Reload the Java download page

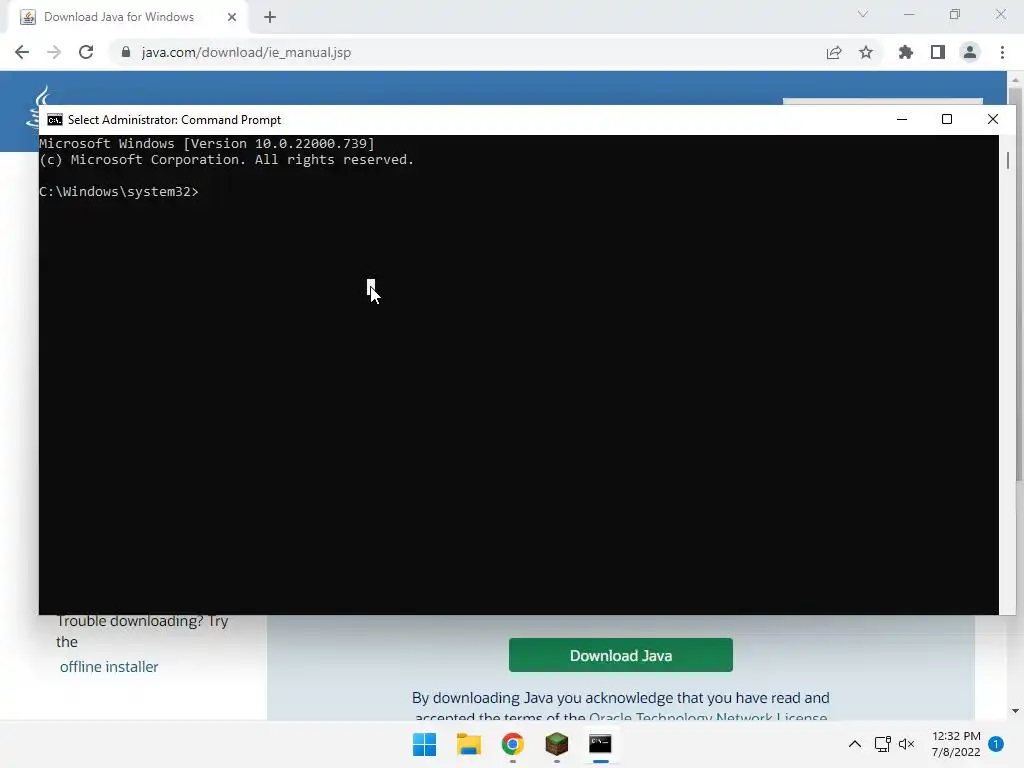click(86, 52)
